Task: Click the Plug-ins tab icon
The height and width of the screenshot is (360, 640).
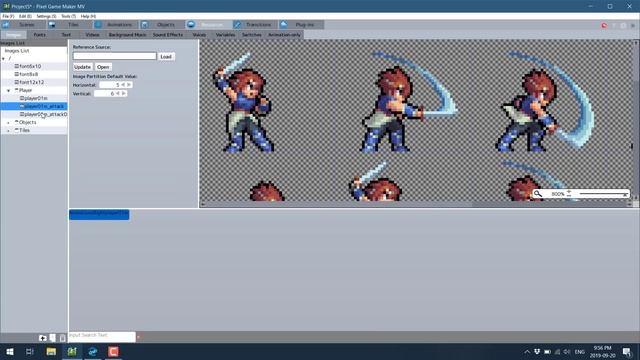Action: [x=284, y=24]
